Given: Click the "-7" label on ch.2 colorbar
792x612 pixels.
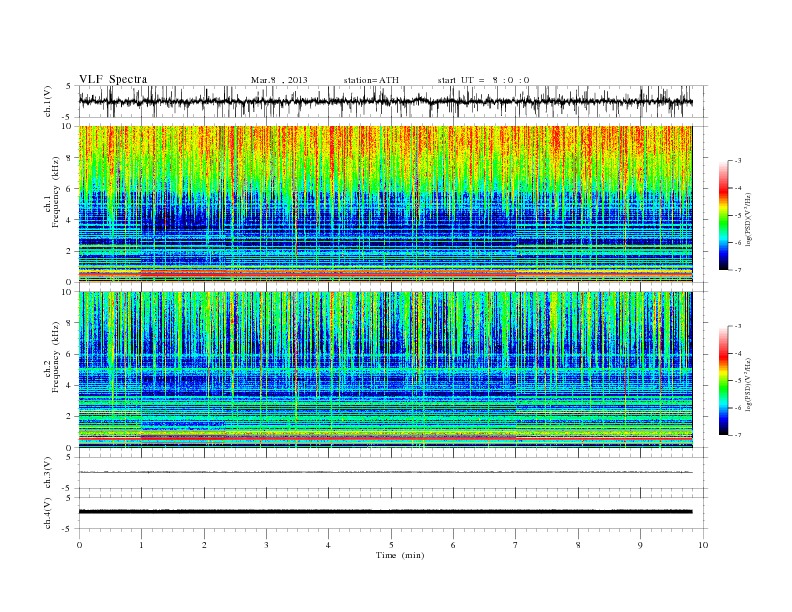Looking at the screenshot, I should pyautogui.click(x=738, y=435).
